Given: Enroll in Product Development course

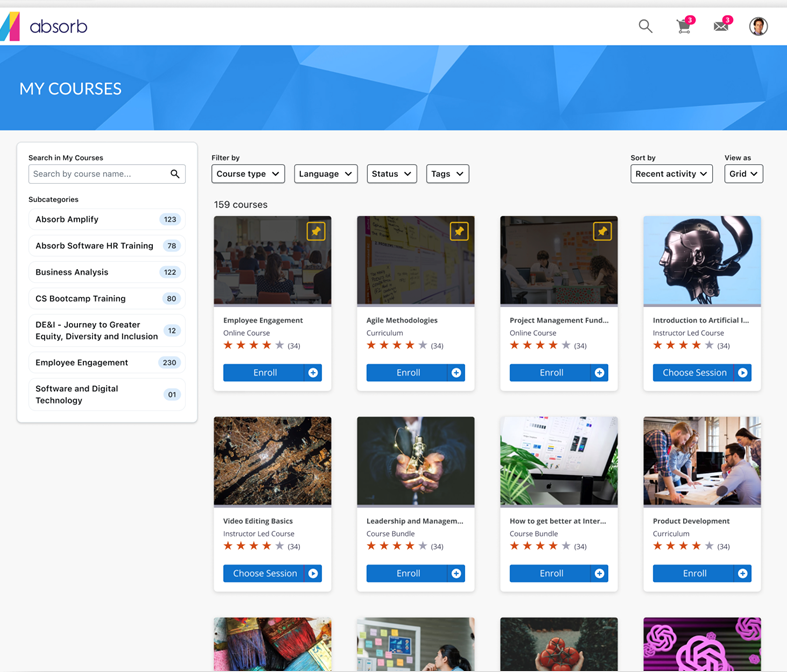Looking at the screenshot, I should [694, 574].
